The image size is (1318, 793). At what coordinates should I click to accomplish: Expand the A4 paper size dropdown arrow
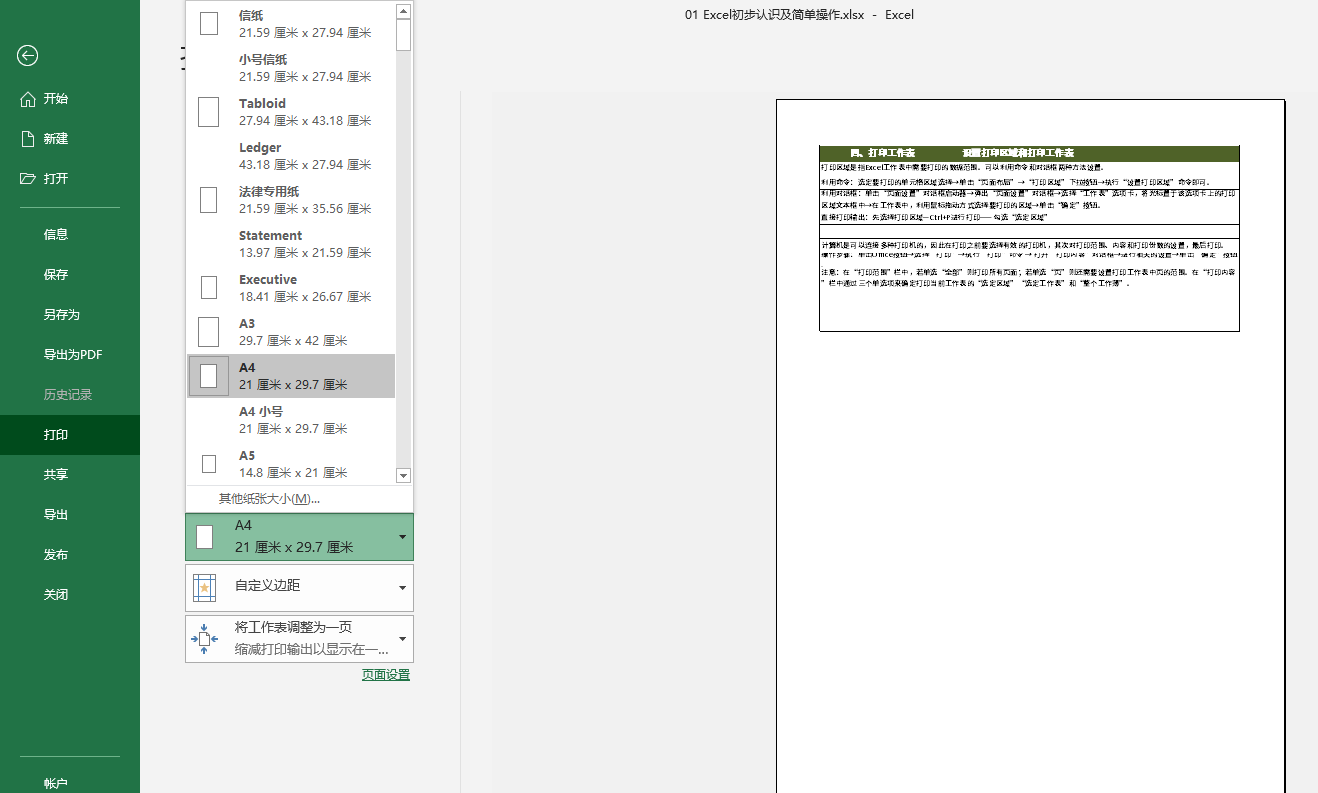(x=402, y=537)
